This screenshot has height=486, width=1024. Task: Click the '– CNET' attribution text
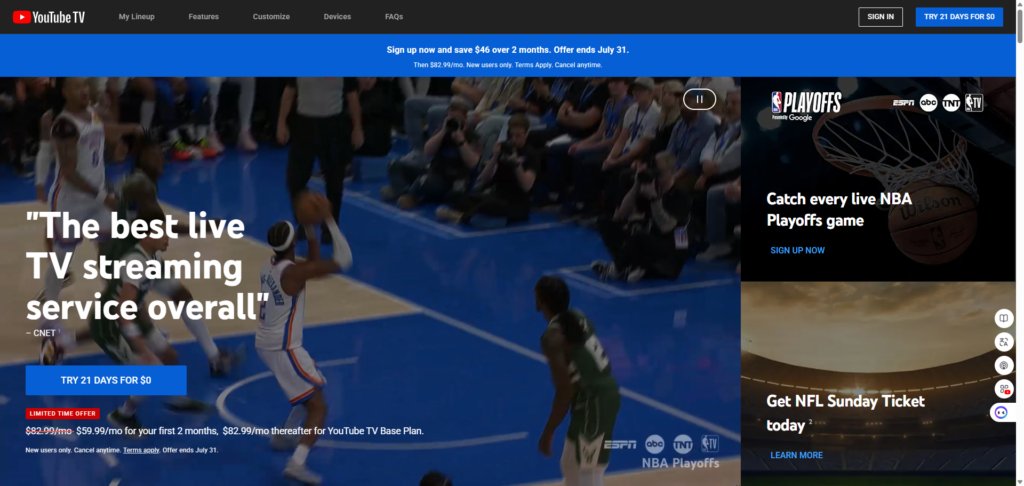[40, 333]
